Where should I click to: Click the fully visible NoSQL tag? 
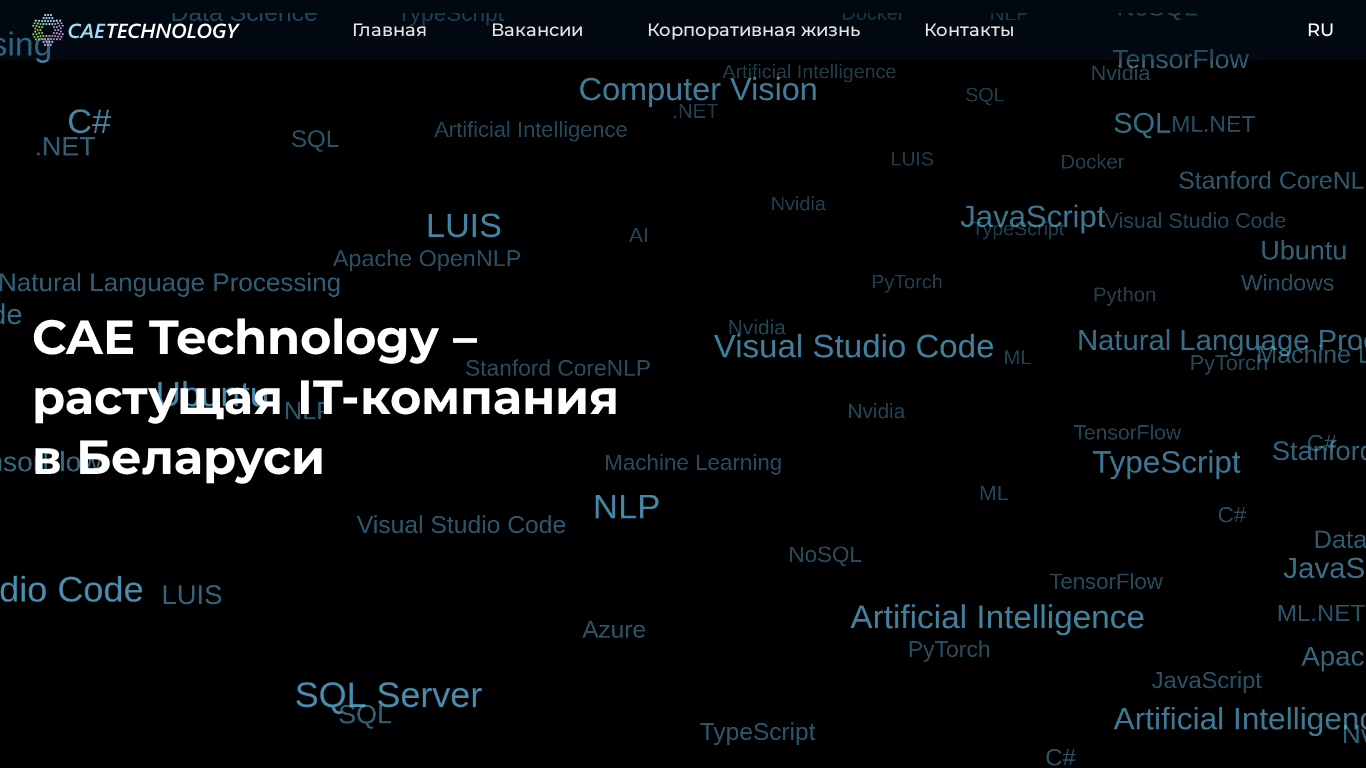click(824, 554)
